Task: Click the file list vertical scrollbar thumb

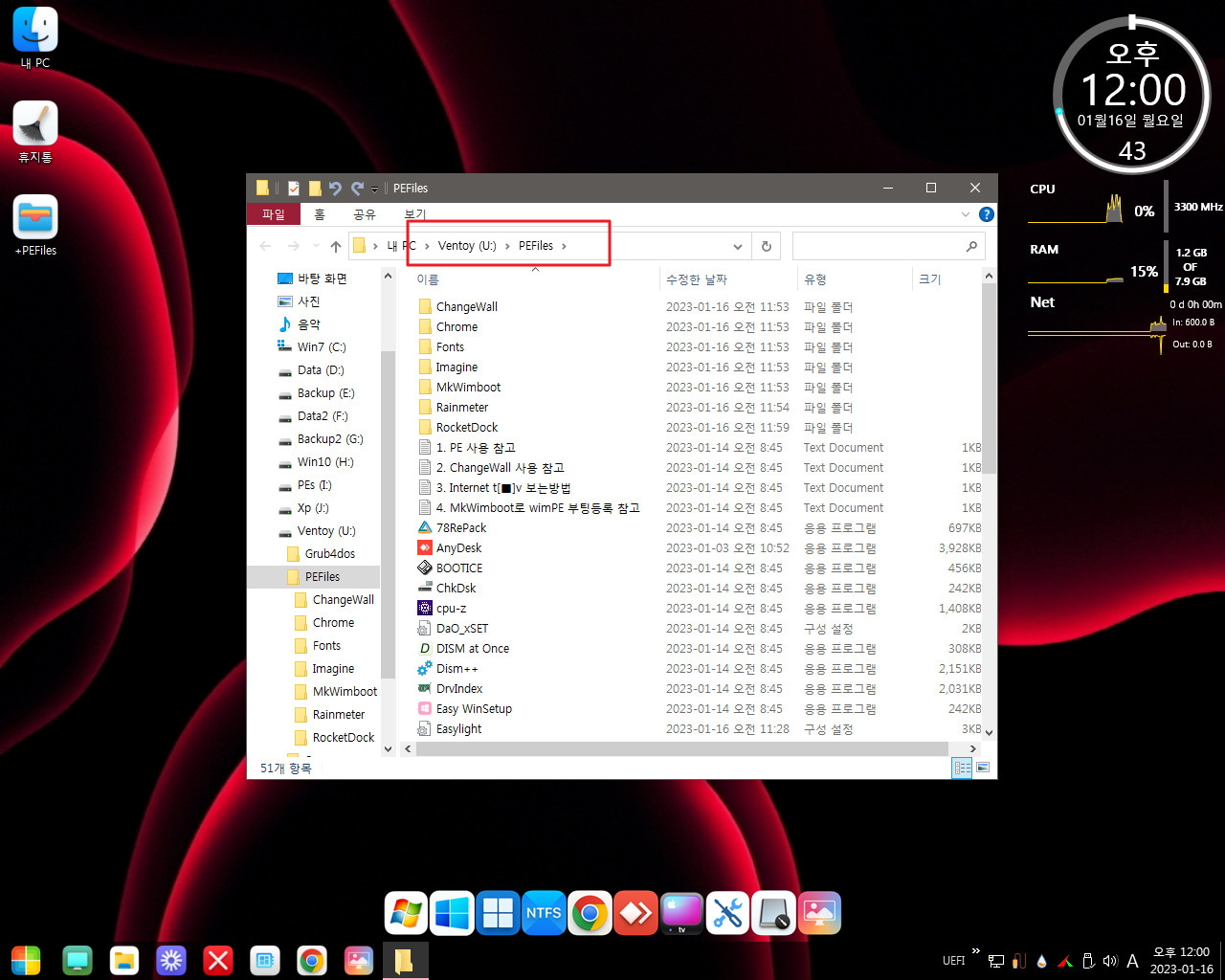Action: pyautogui.click(x=989, y=378)
